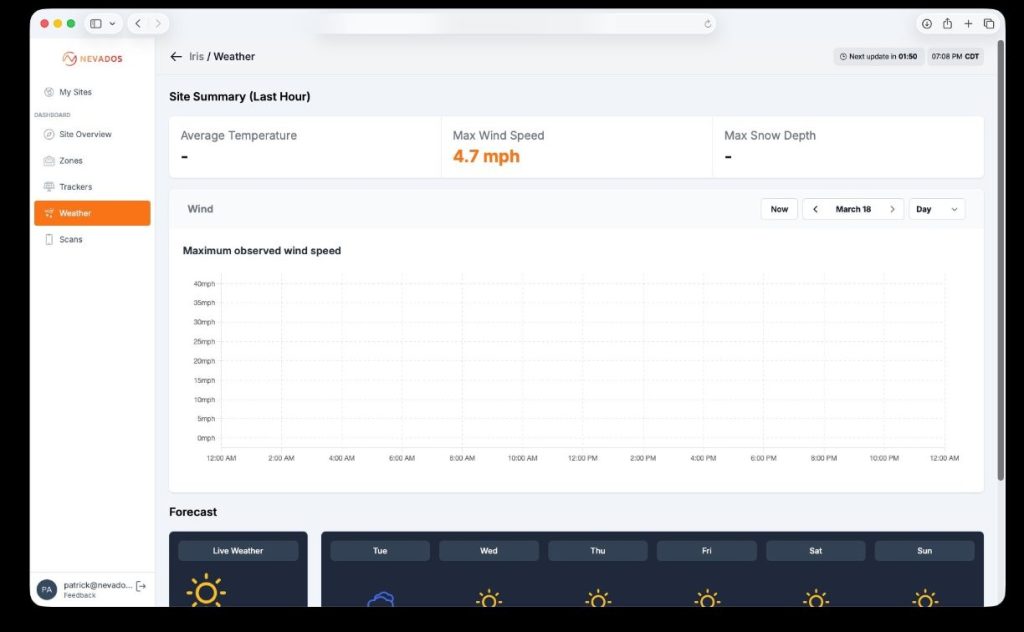Open the Day range dropdown
Image resolution: width=1024 pixels, height=632 pixels.
pyautogui.click(x=936, y=209)
